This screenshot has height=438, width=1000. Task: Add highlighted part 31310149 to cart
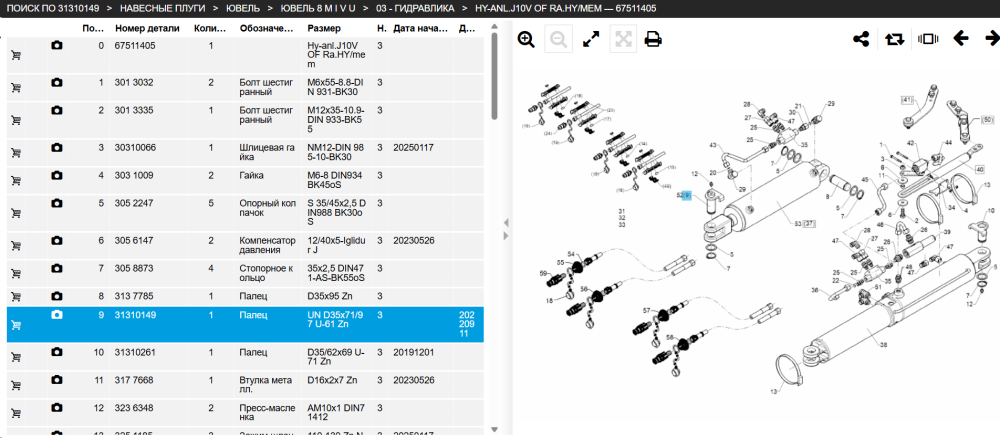[x=17, y=325]
